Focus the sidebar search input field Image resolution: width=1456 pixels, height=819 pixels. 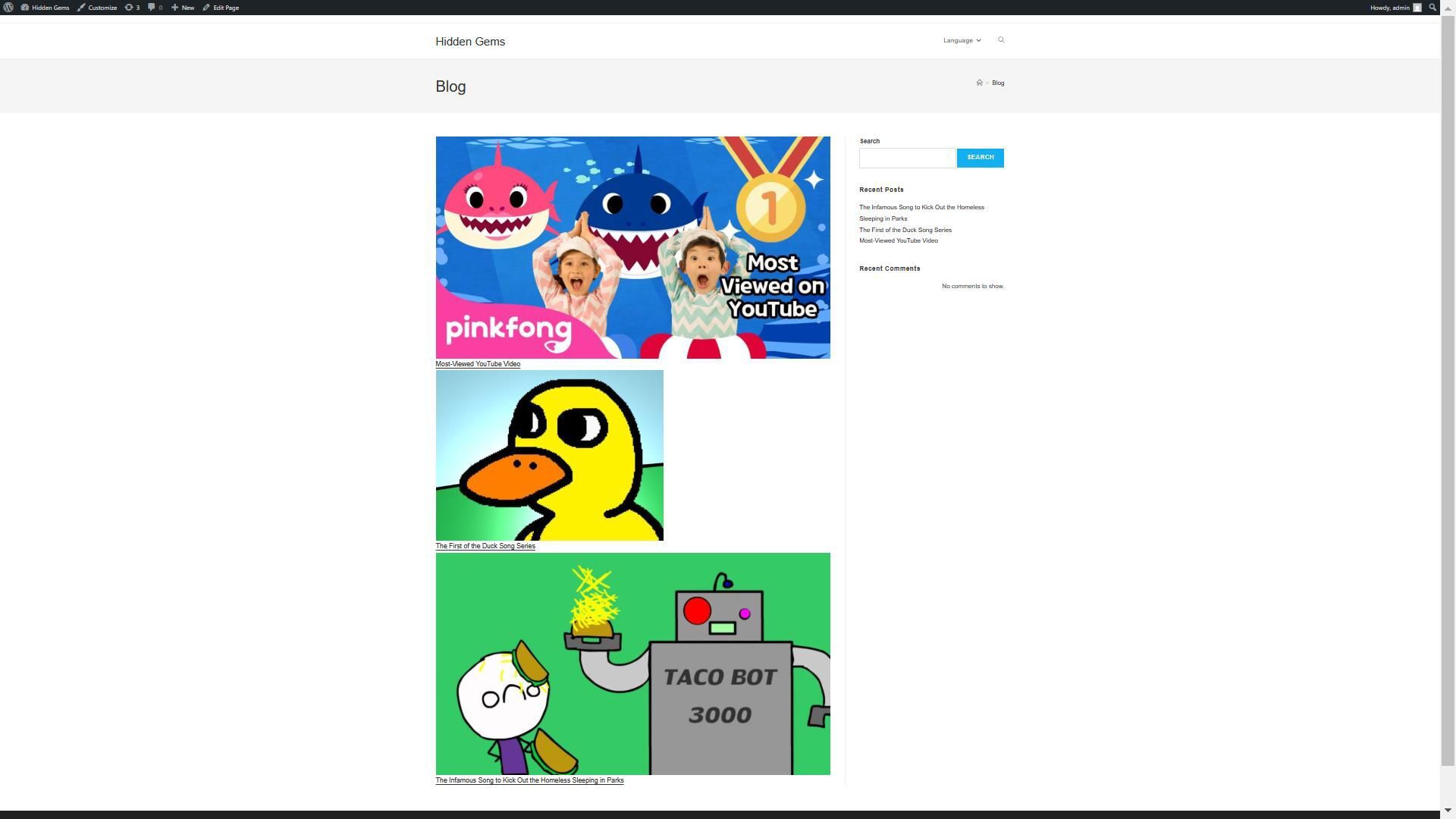pos(908,158)
